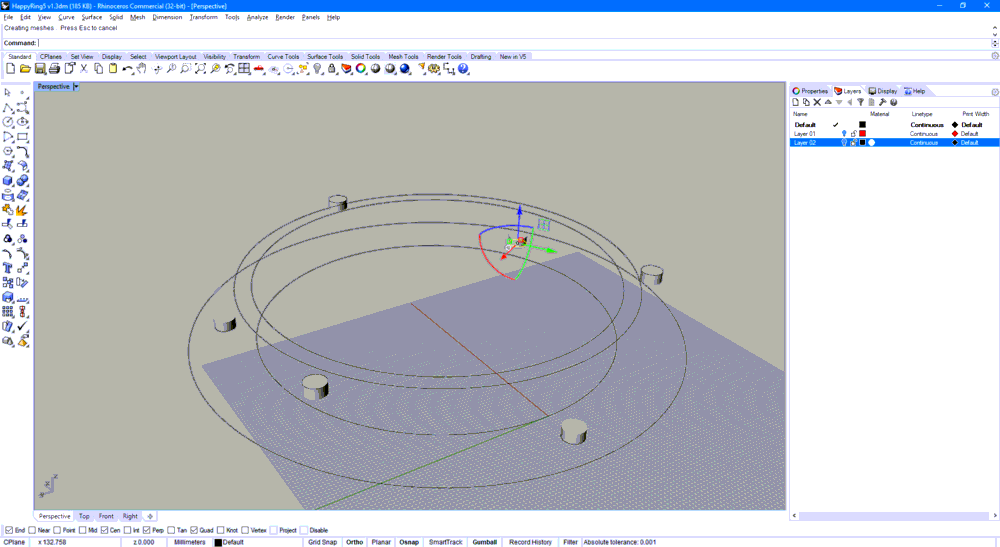Switch to the Mesh Tools toolbar tab
This screenshot has width=1000, height=547.
pos(403,57)
